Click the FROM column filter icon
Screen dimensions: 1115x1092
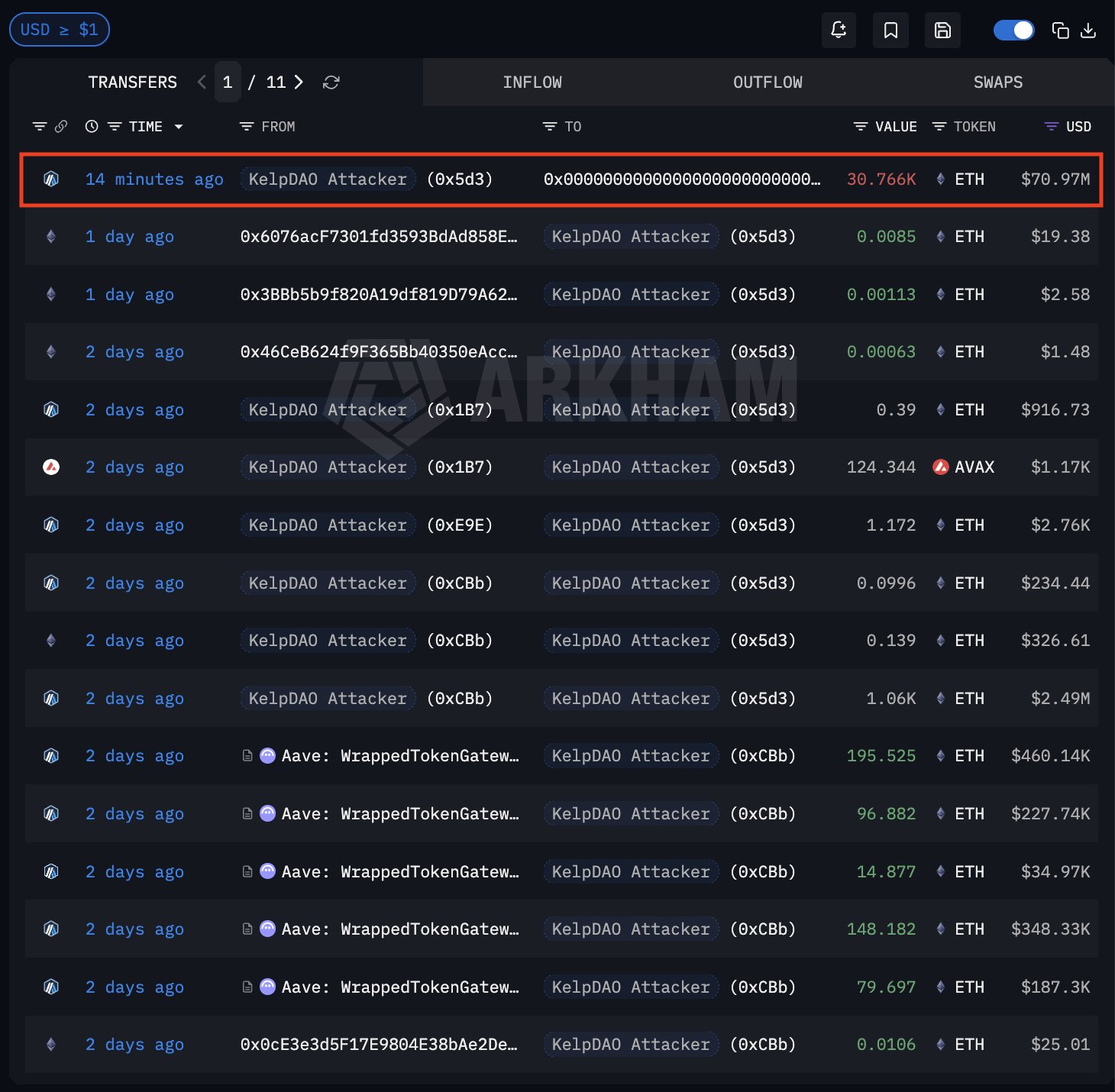(x=245, y=126)
